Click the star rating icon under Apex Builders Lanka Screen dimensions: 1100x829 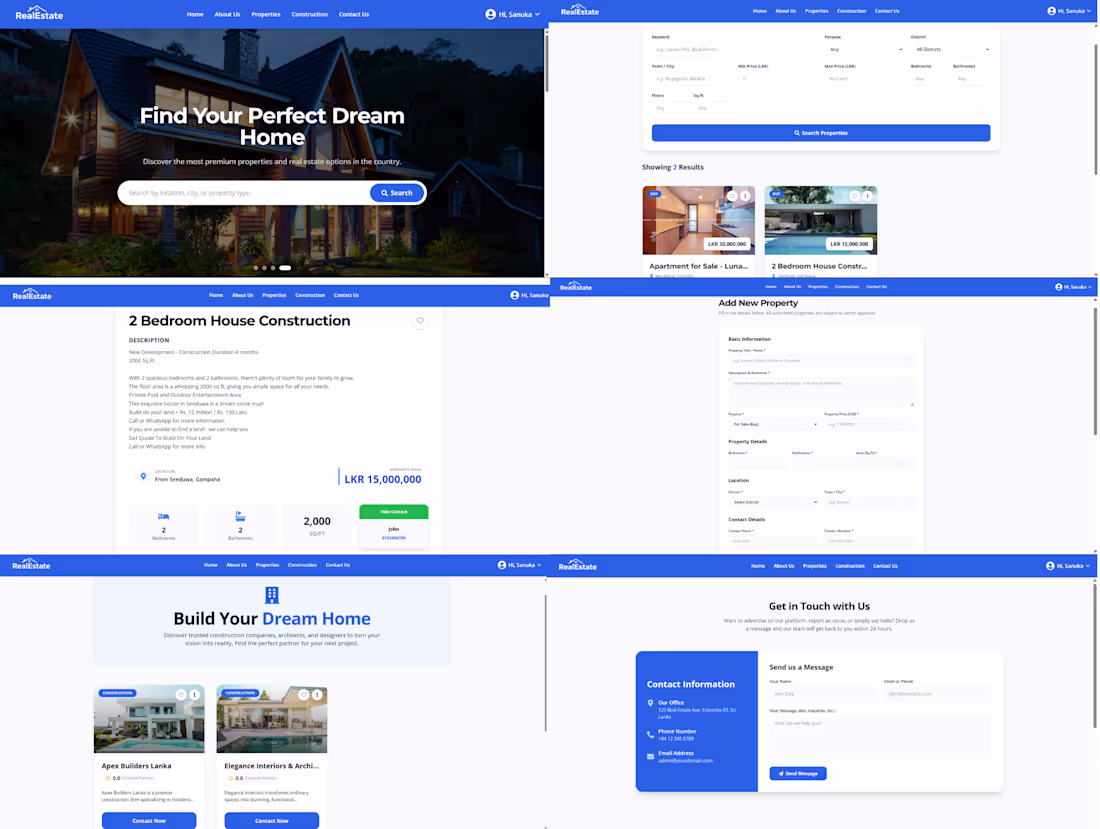pyautogui.click(x=108, y=778)
